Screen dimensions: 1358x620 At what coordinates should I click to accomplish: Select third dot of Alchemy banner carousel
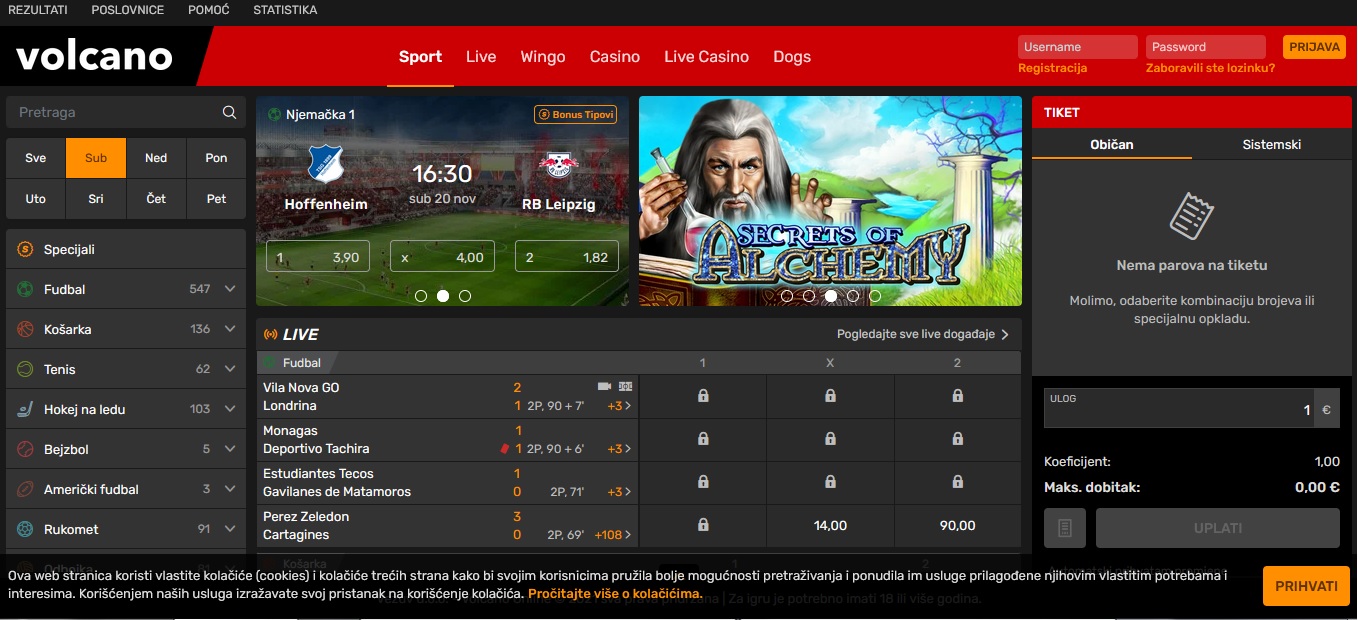(x=831, y=296)
